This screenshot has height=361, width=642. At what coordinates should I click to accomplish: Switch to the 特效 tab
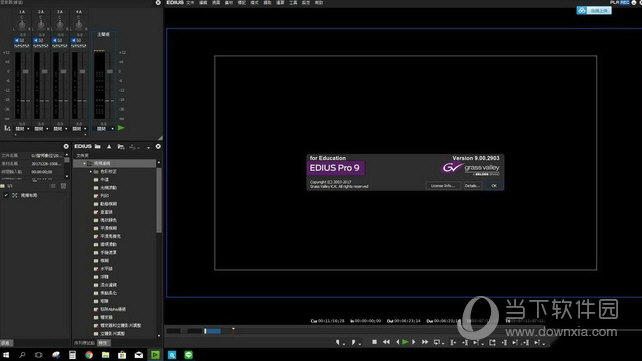[x=104, y=343]
